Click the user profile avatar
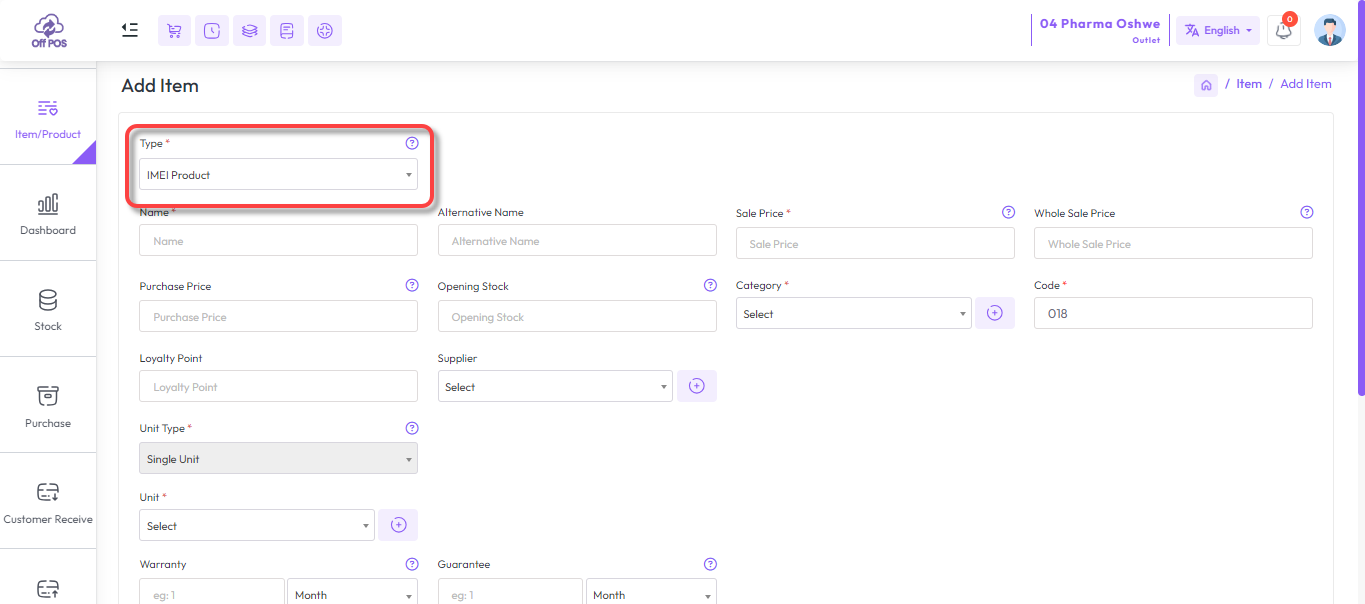Viewport: 1365px width, 604px height. pos(1329,31)
